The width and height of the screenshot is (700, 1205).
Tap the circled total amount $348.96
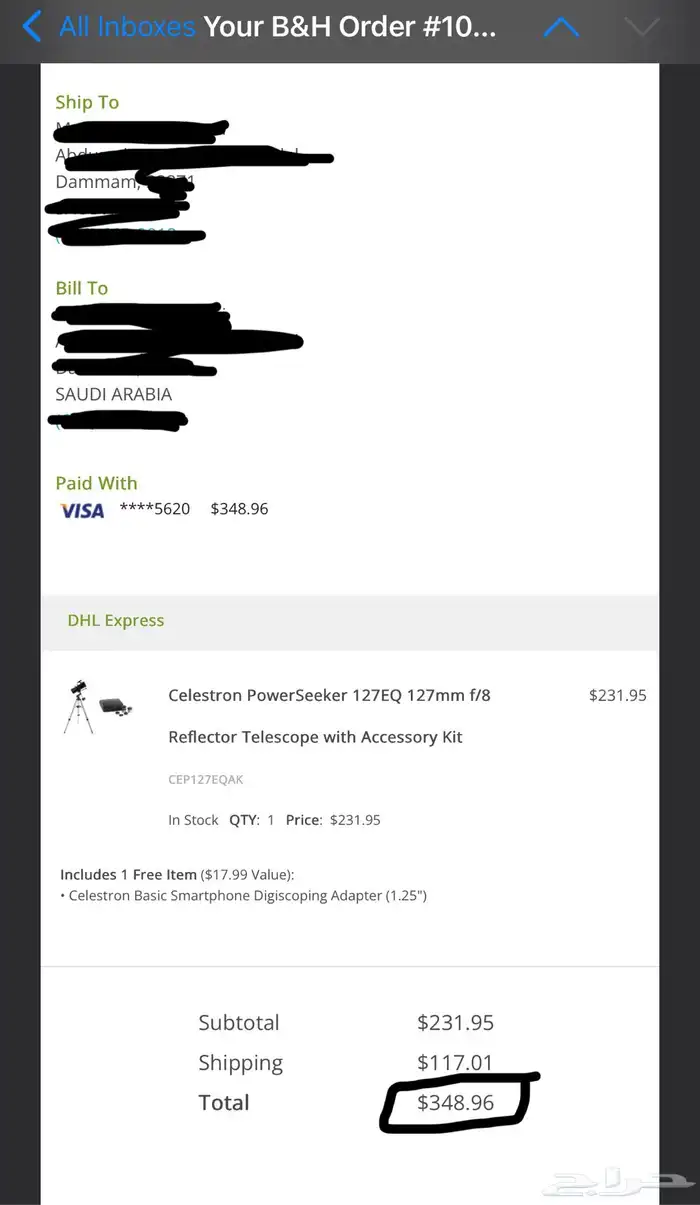coord(455,1102)
